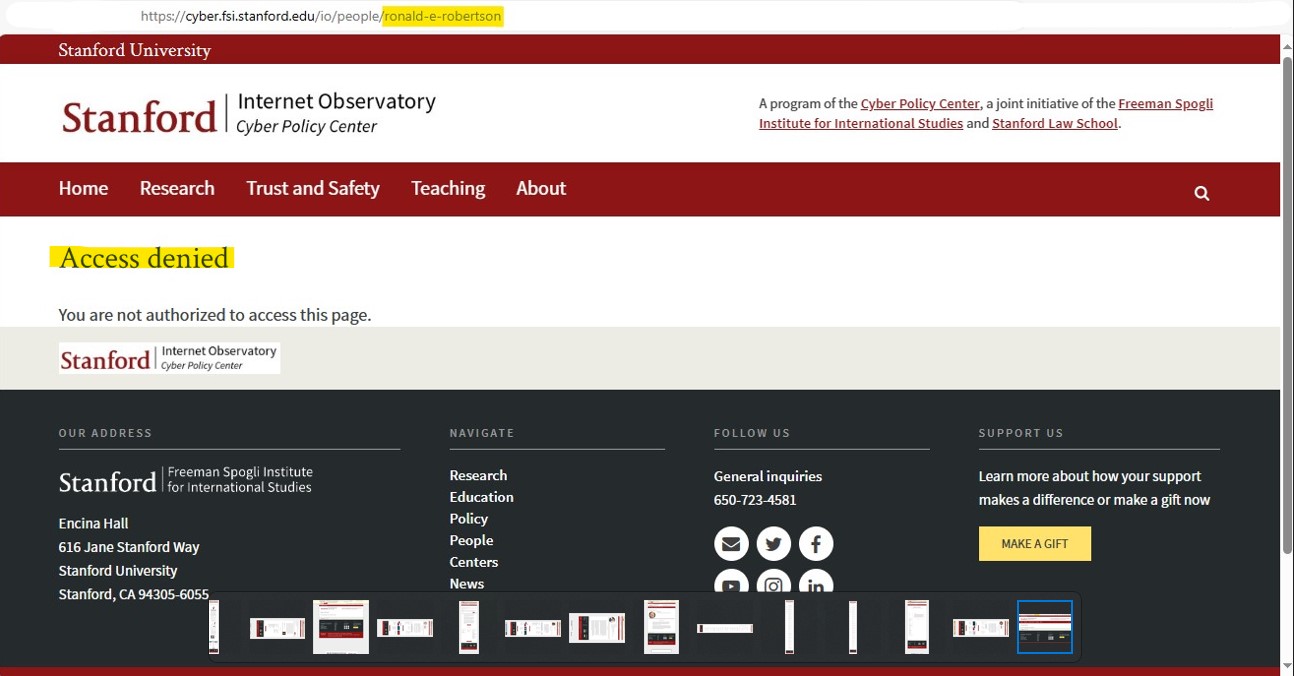The width and height of the screenshot is (1294, 676).
Task: Open the Teaching menu item
Action: [x=448, y=188]
